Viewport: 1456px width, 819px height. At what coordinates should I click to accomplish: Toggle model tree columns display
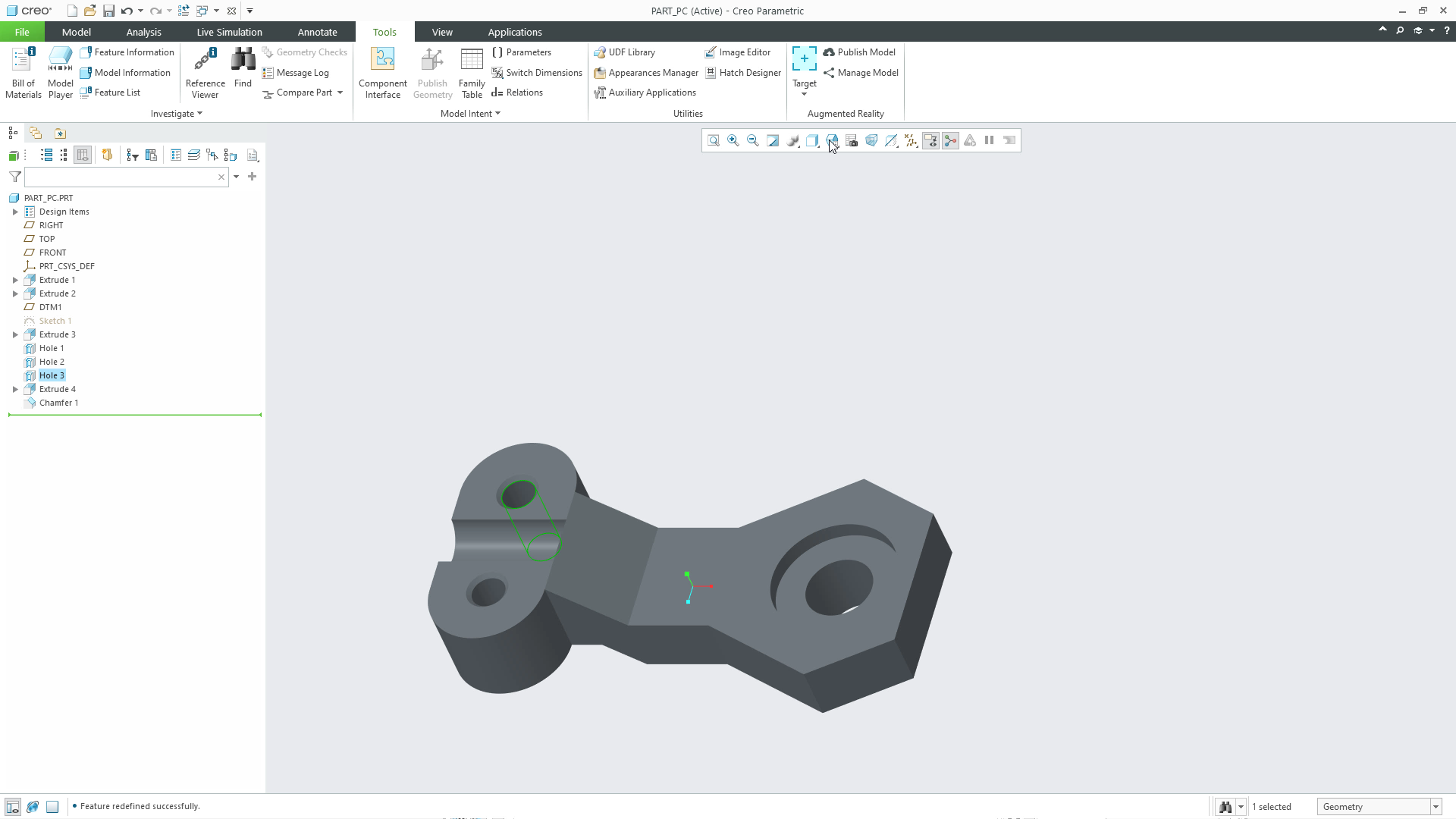coord(83,155)
